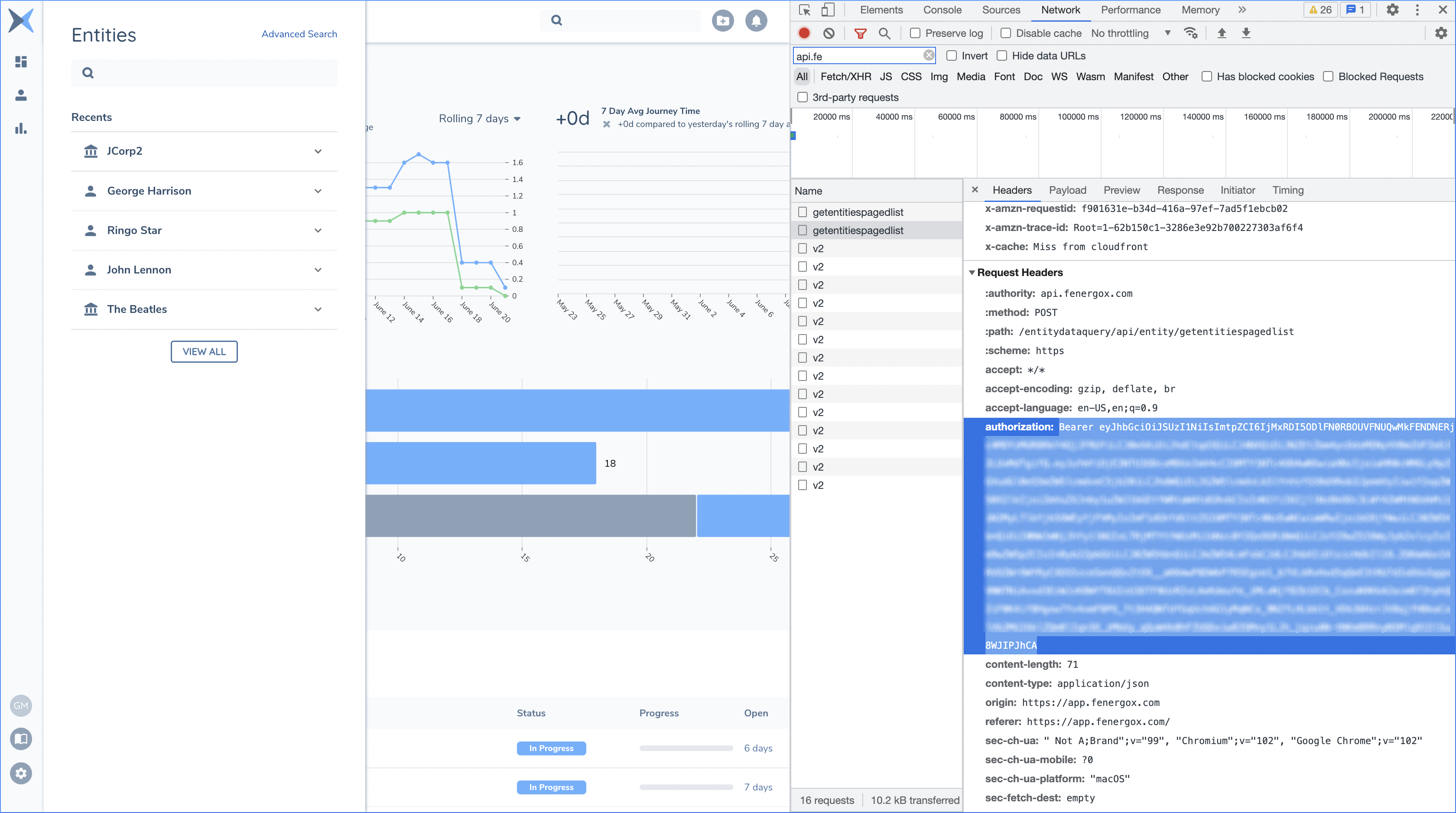1456x813 pixels.
Task: Toggle the network filter funnel icon
Action: pos(860,33)
